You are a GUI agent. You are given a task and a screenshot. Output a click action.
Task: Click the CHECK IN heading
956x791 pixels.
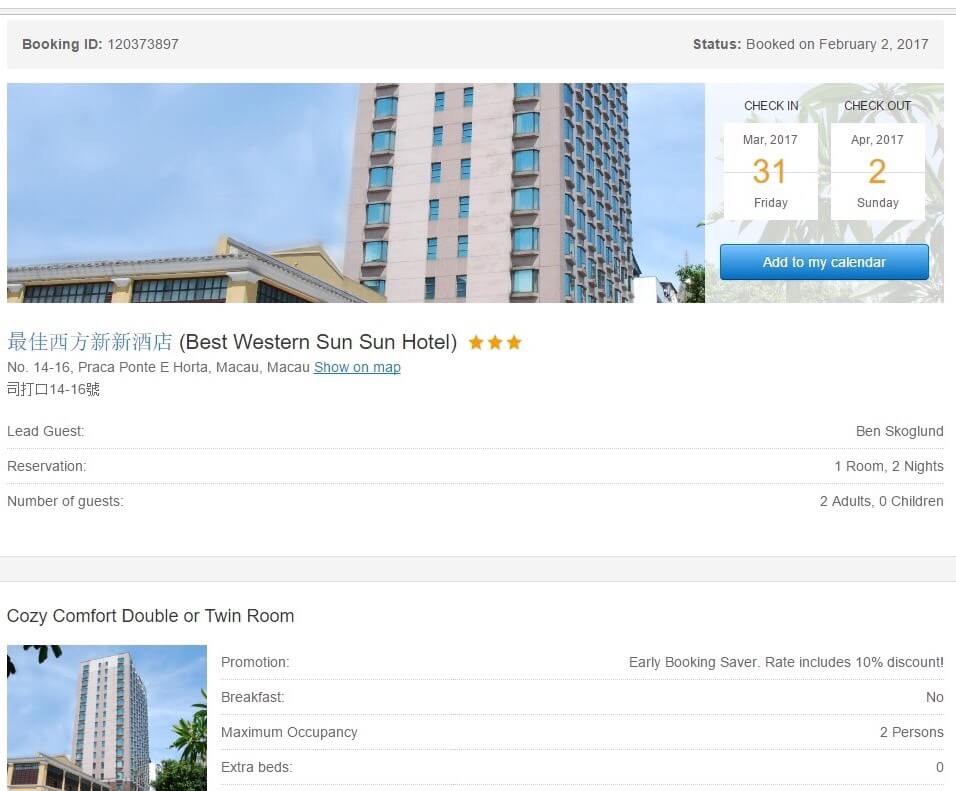[x=771, y=106]
